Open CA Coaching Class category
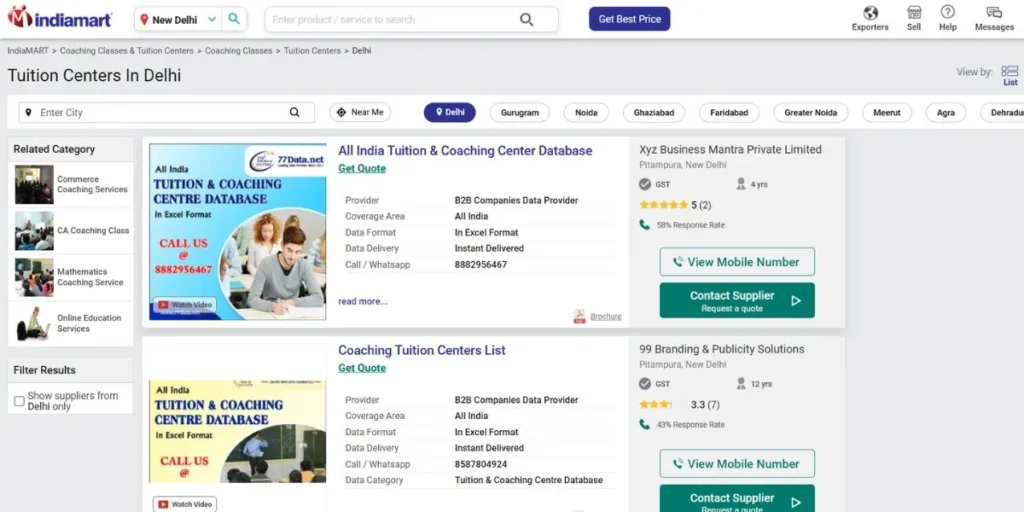Screen dimensions: 1024x512 tap(93, 231)
